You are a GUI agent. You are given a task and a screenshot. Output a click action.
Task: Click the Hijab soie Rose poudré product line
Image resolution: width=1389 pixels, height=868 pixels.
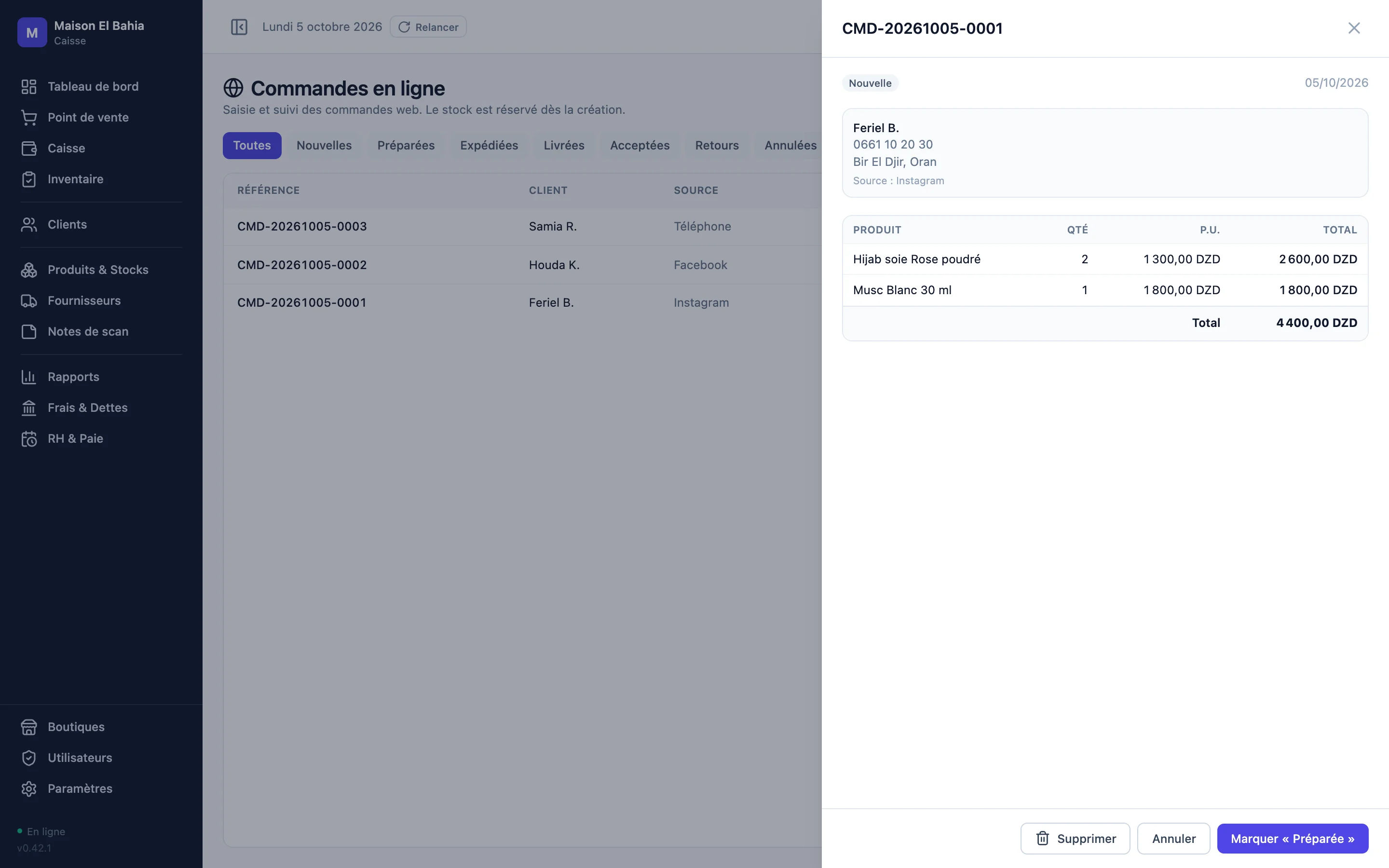(x=1105, y=259)
